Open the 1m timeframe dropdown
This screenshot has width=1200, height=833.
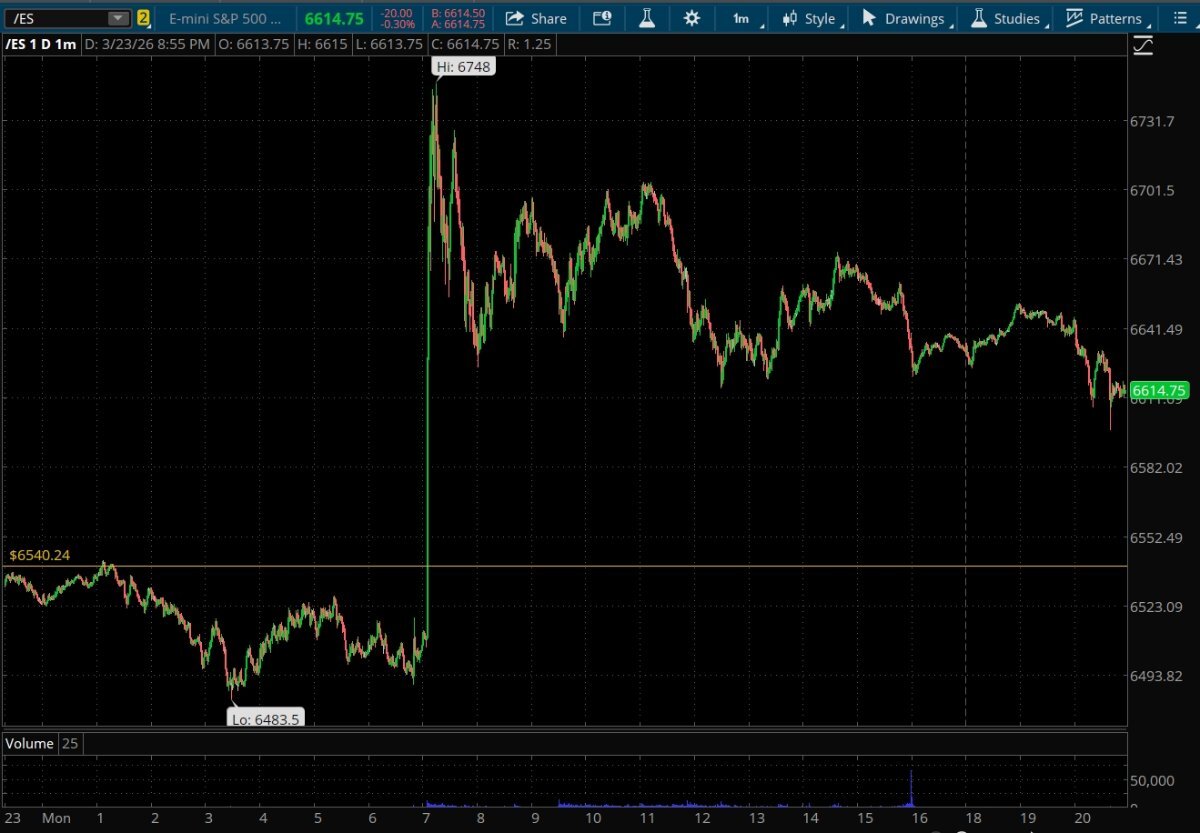click(x=743, y=18)
